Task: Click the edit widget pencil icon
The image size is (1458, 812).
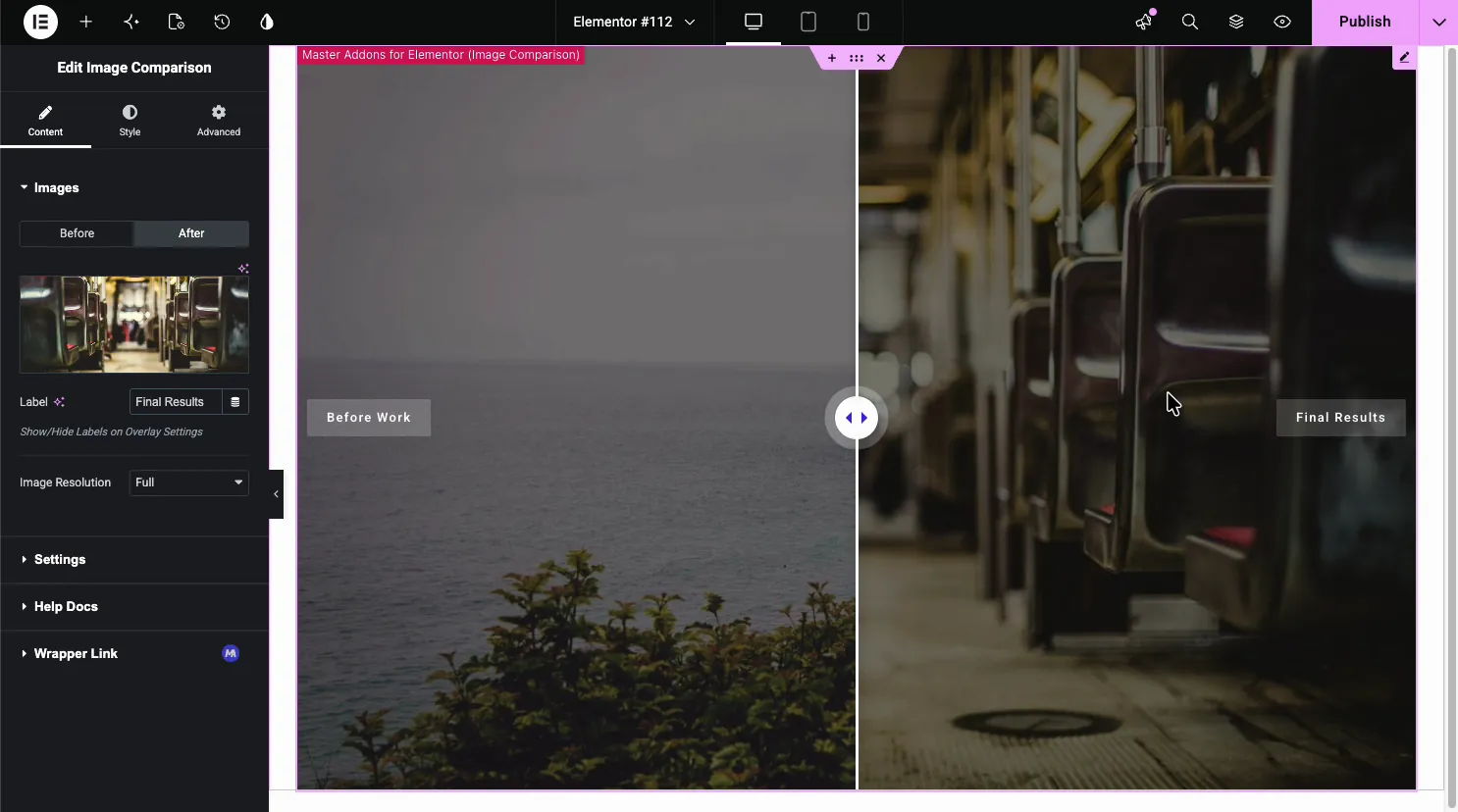Action: point(1404,58)
